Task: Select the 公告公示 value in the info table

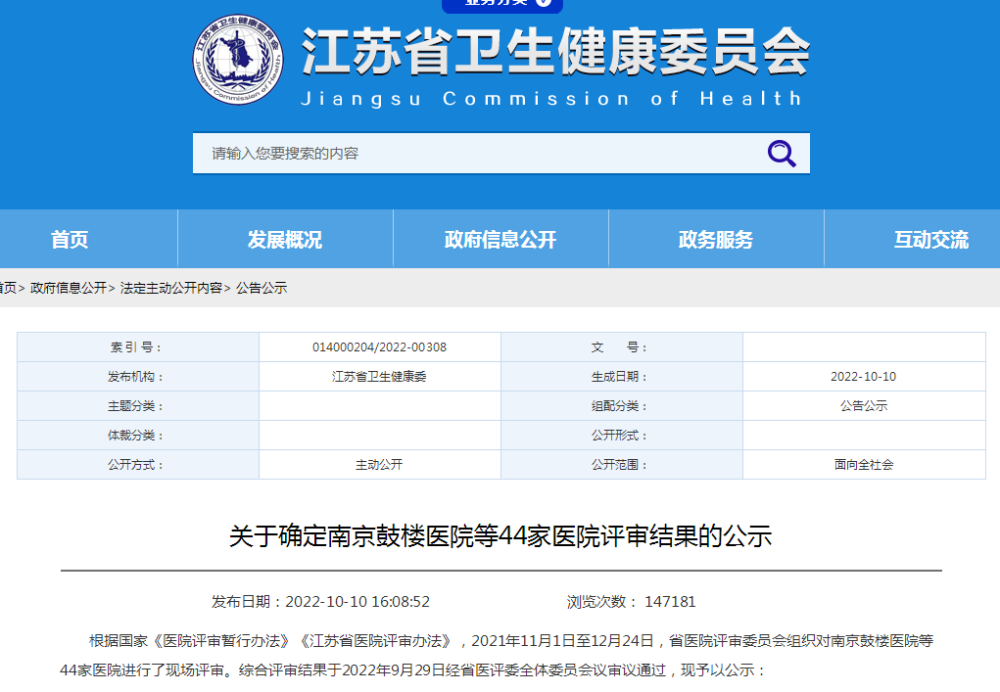Action: [864, 406]
